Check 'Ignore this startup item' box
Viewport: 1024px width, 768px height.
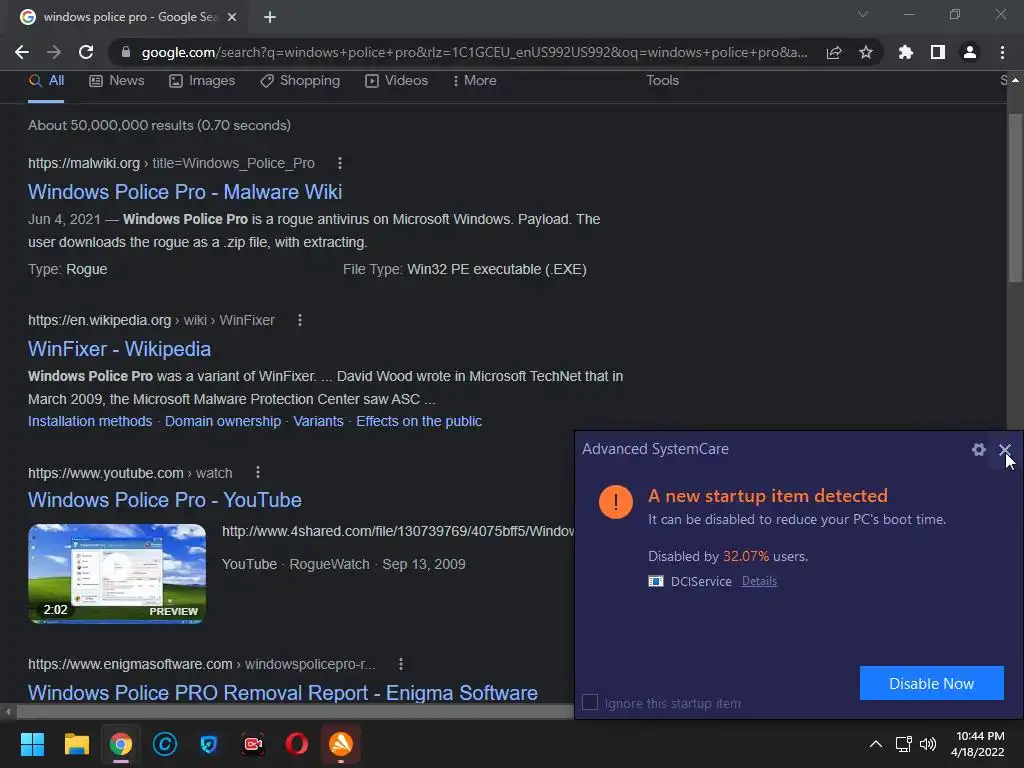tap(590, 702)
